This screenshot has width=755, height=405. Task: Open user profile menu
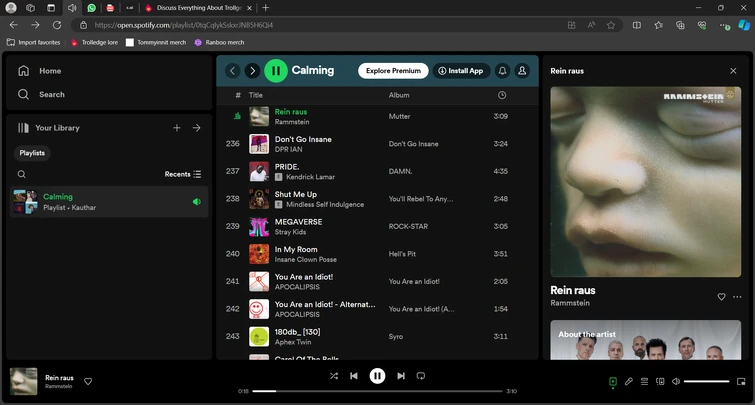pos(522,71)
